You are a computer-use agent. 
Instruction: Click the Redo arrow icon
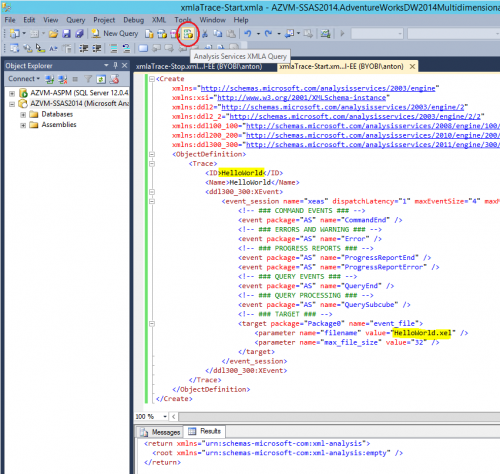[268, 34]
